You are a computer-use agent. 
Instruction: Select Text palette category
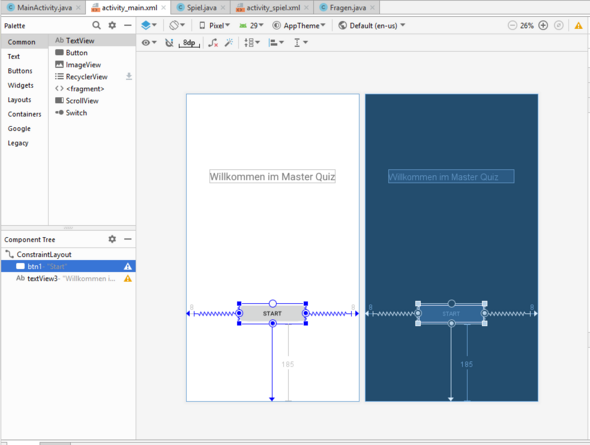point(25,56)
